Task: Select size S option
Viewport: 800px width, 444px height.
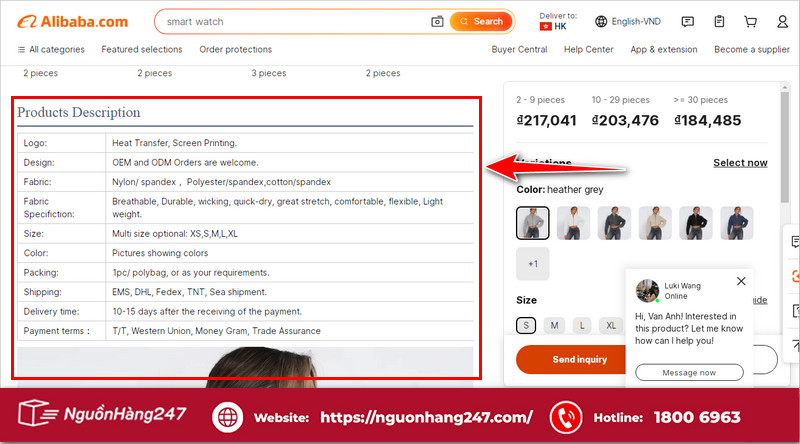Action: pos(525,325)
